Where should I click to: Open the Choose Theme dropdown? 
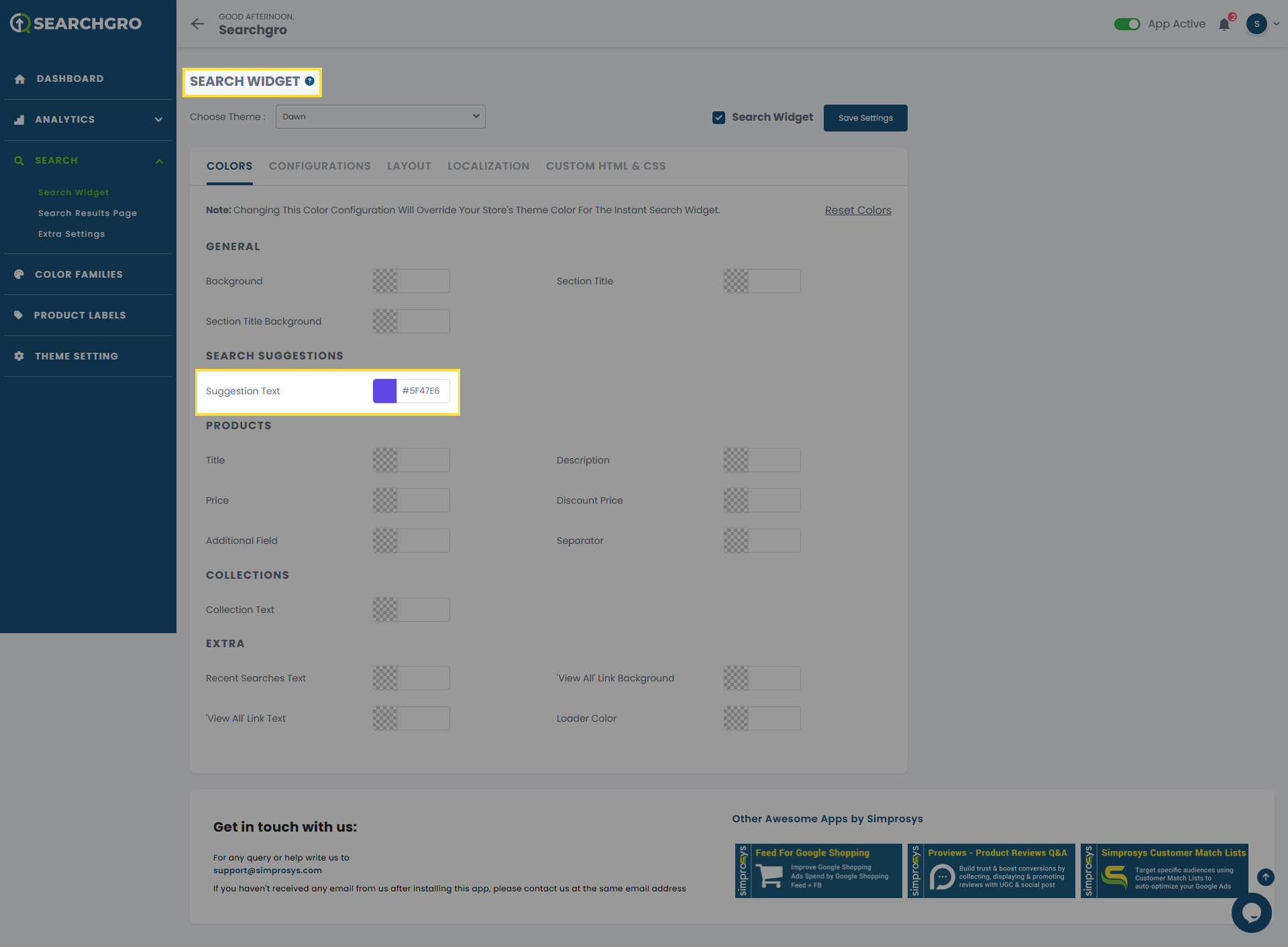380,117
